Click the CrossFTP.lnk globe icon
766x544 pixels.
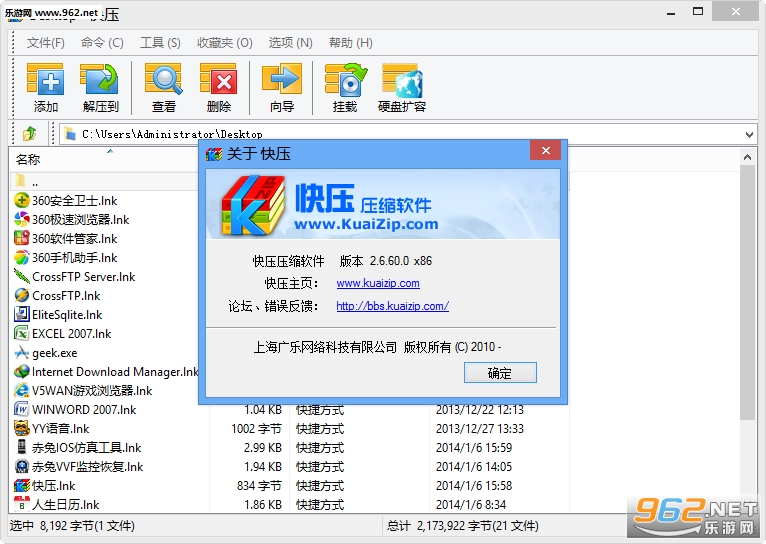point(21,295)
